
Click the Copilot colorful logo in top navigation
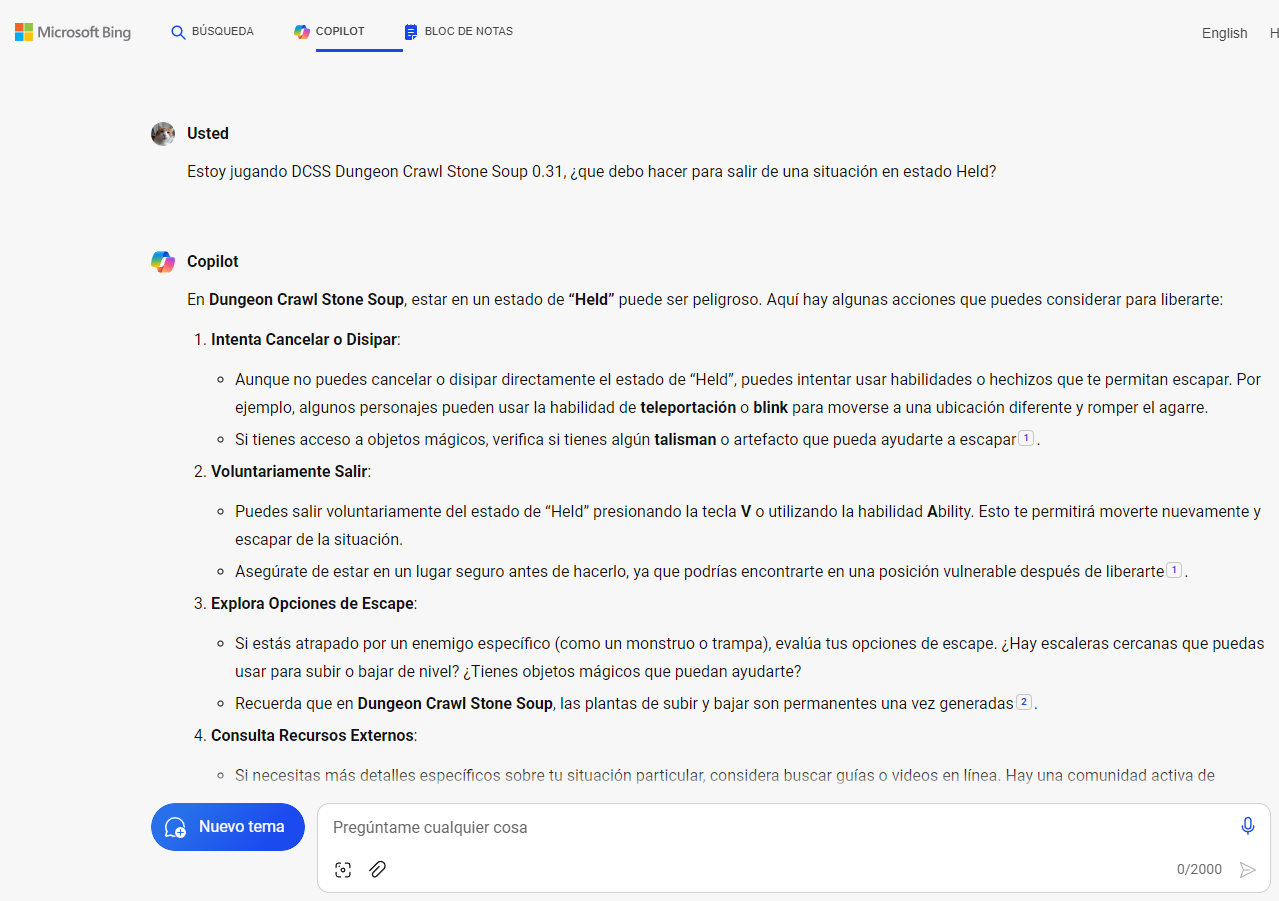[302, 32]
